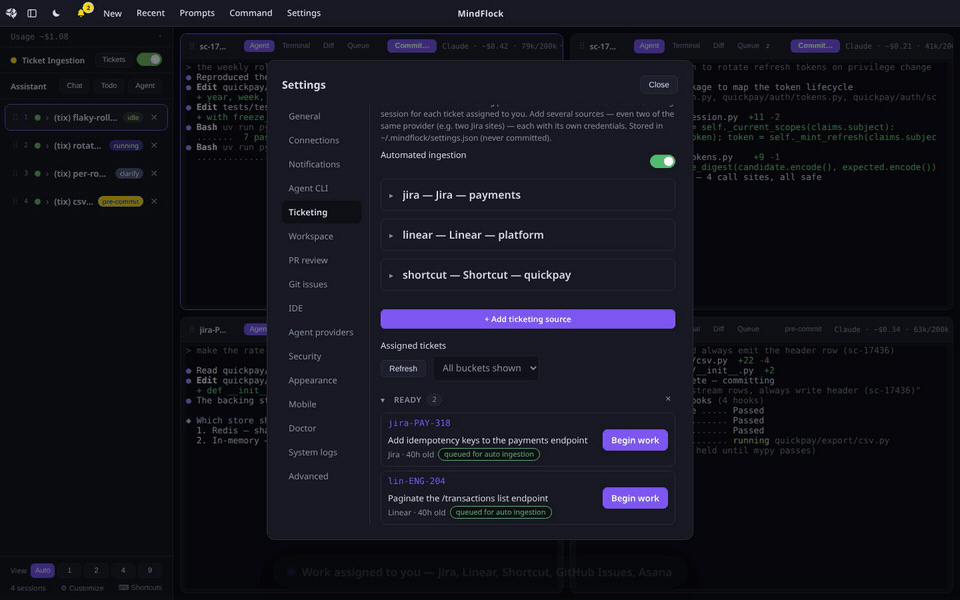
Task: Open the jira-PAY-318 ticket link
Action: click(419, 423)
